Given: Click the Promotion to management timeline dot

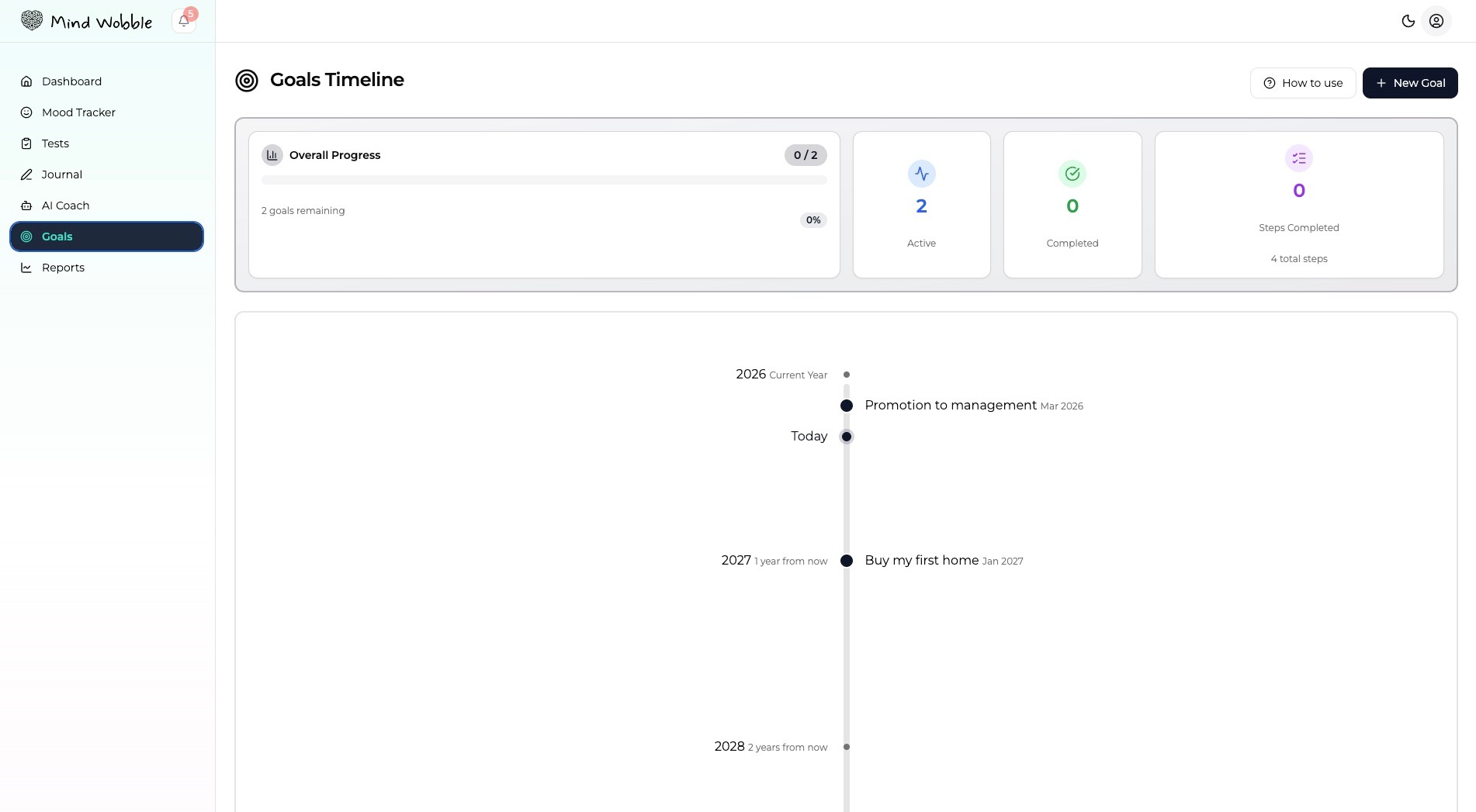Looking at the screenshot, I should (847, 406).
